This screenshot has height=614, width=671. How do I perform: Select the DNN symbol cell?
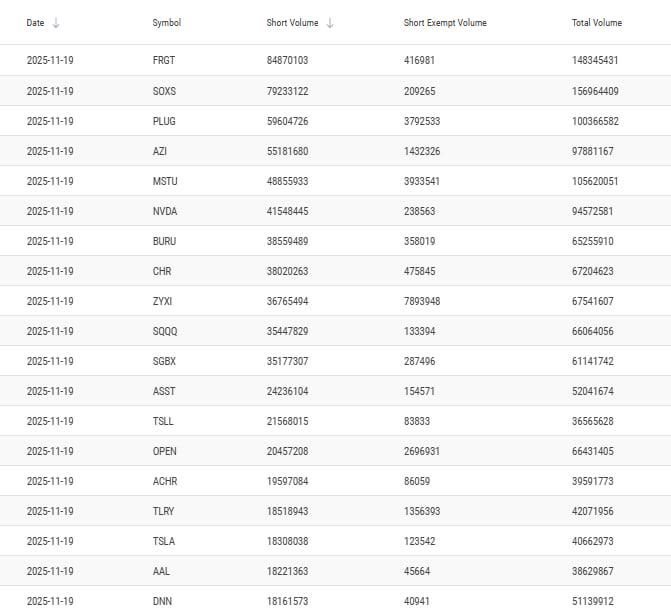(162, 601)
